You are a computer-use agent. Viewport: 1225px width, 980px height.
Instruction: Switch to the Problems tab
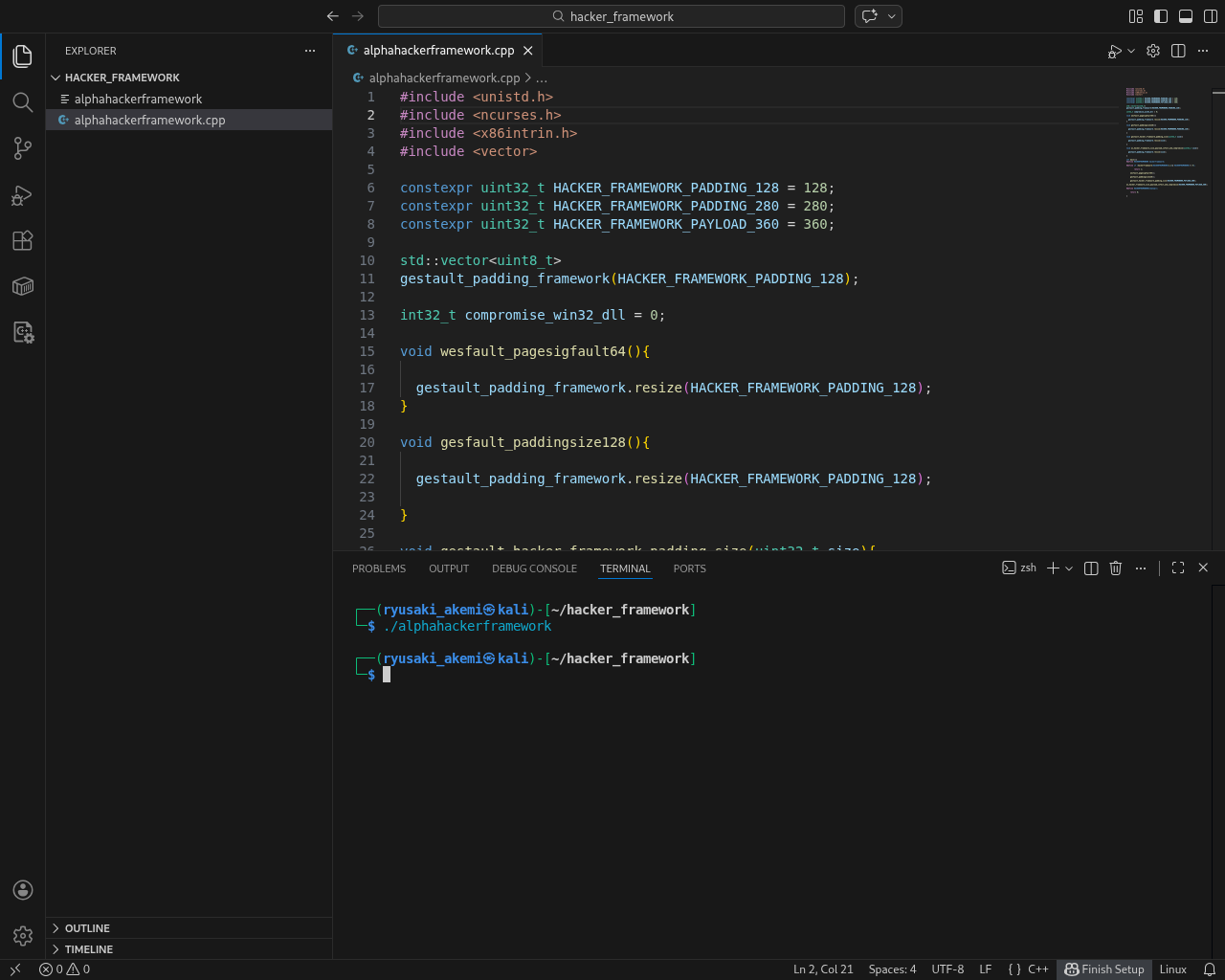379,568
